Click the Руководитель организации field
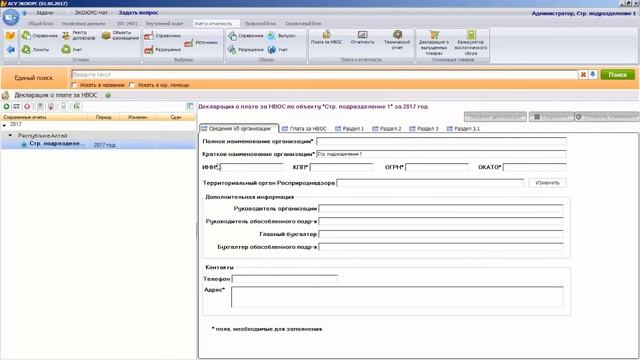Image resolution: width=640 pixels, height=360 pixels. [441, 209]
